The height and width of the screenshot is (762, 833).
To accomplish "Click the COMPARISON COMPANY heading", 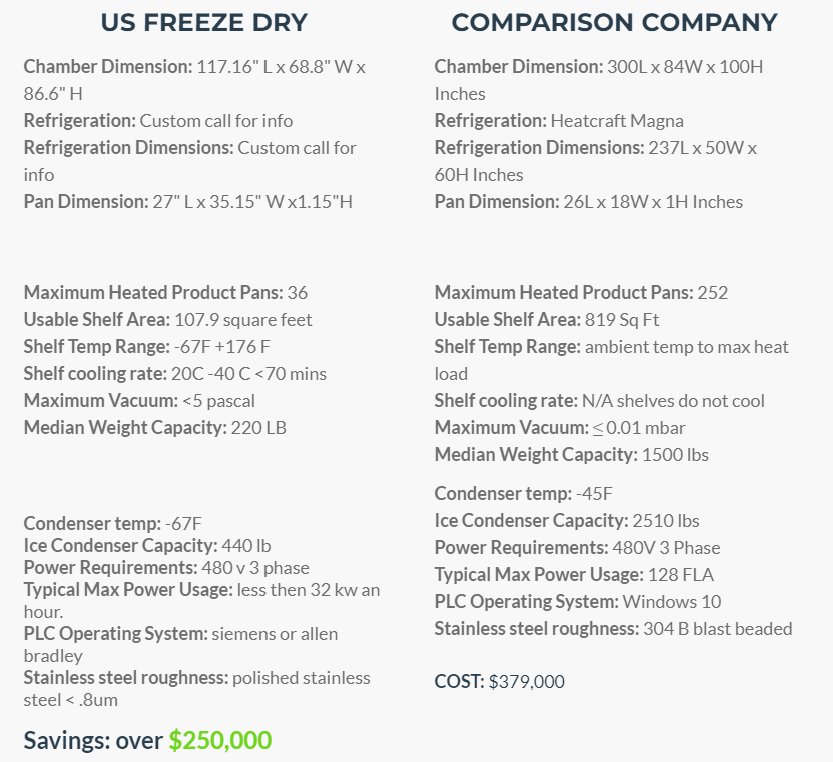I will [x=614, y=23].
